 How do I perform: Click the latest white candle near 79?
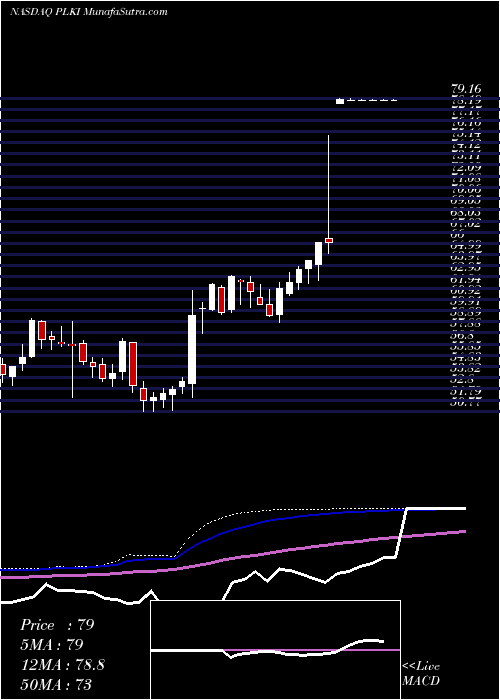pos(340,101)
